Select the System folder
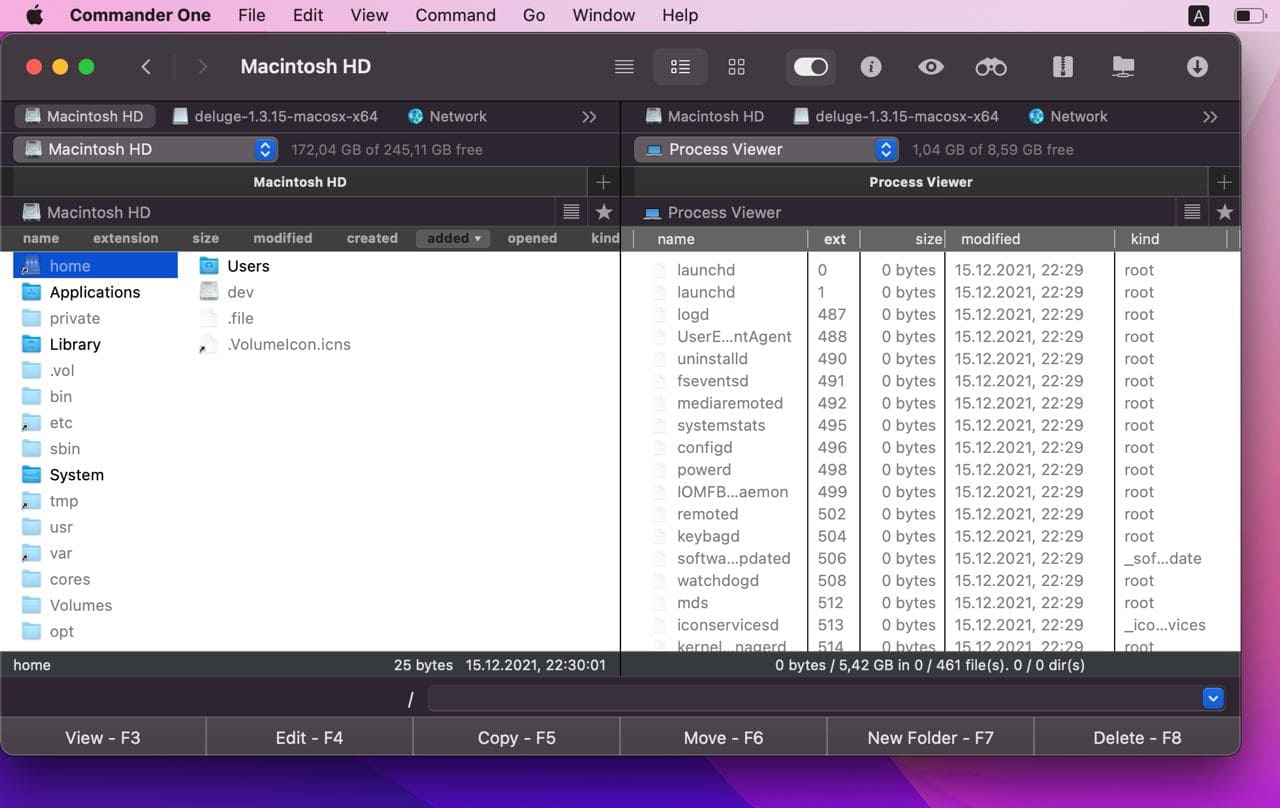This screenshot has width=1280, height=808. tap(96, 475)
